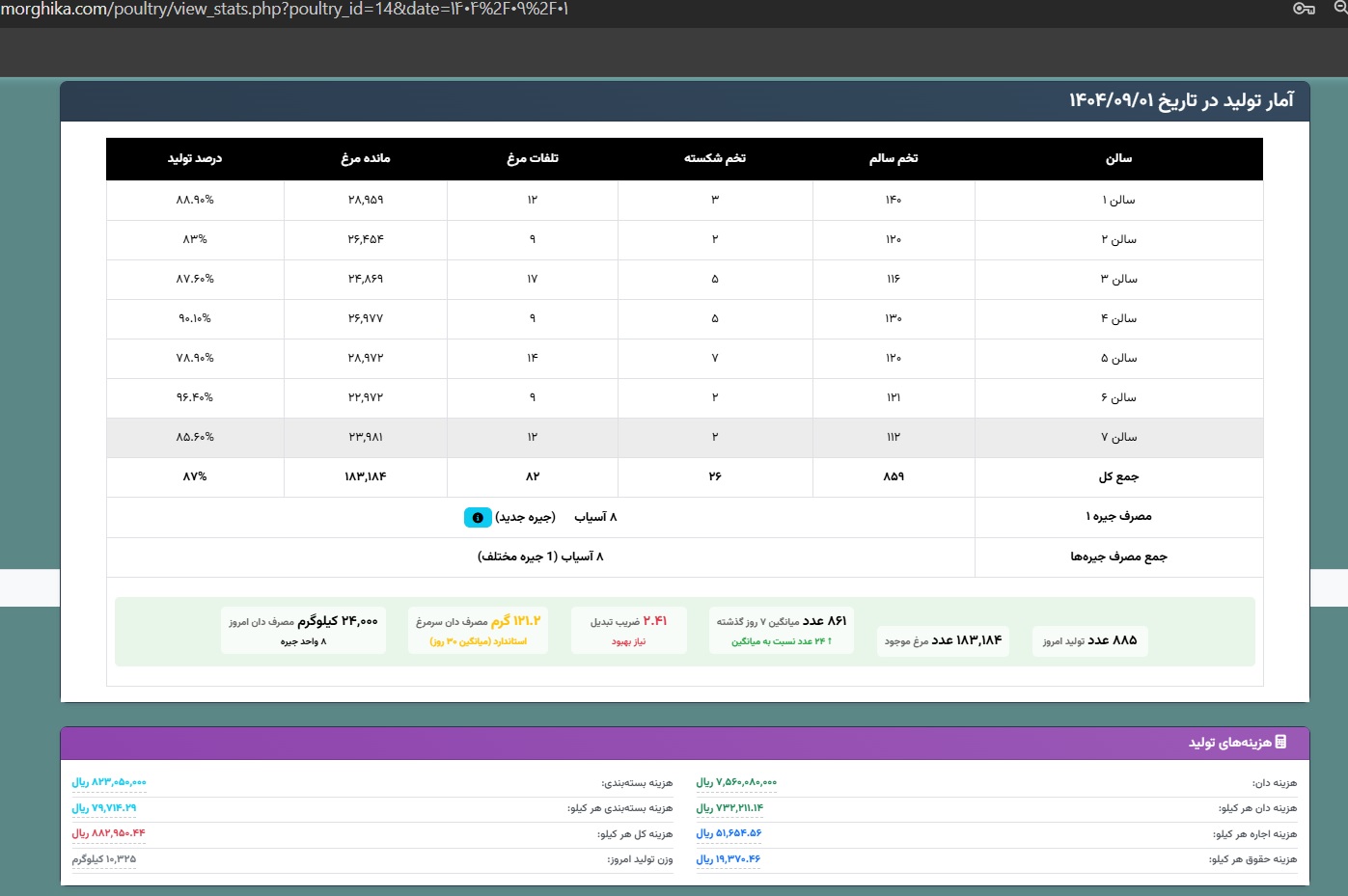Open the 882,950.44 ریال total-per-kilo cost link

point(108,834)
